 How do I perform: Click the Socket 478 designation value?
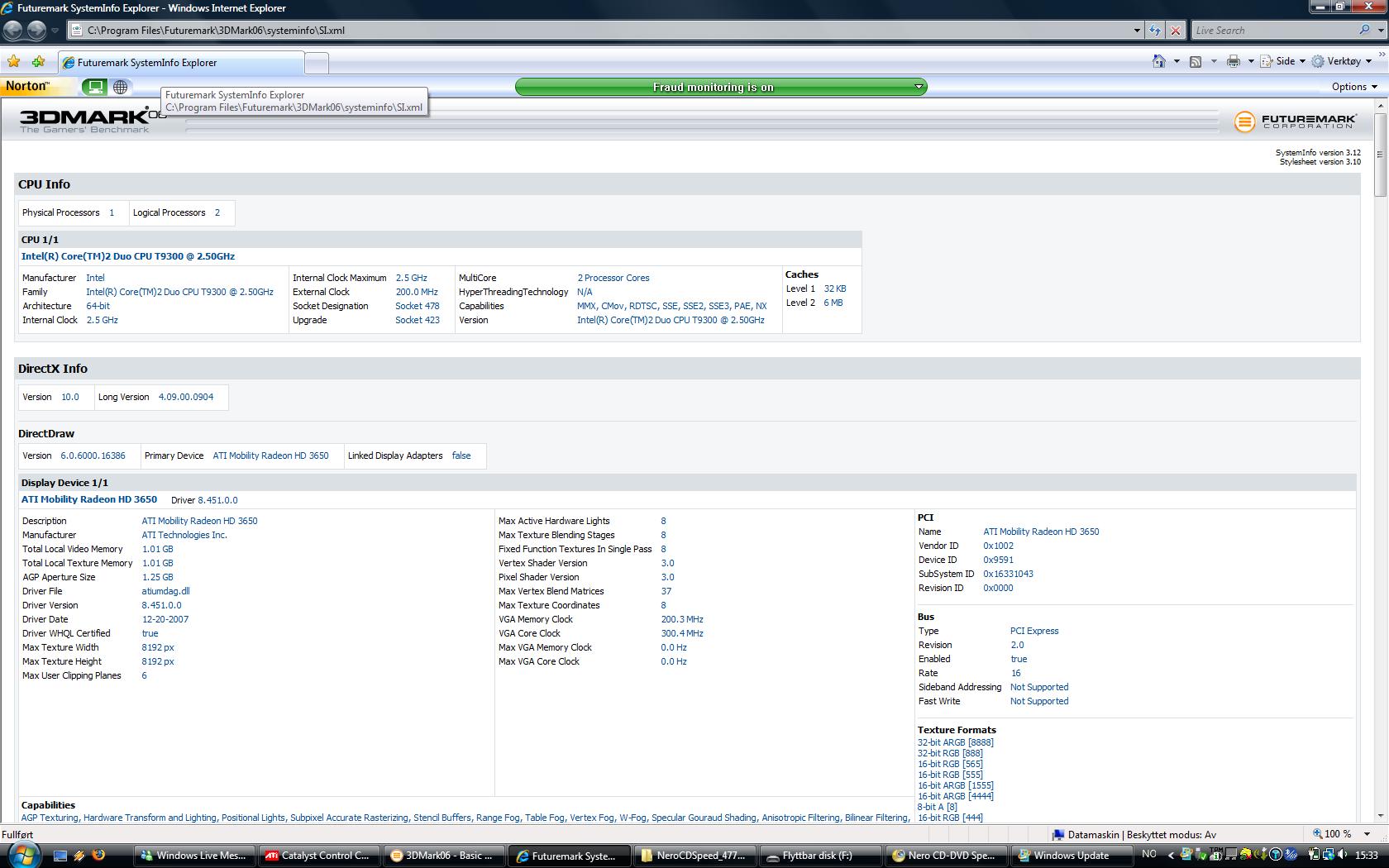click(x=418, y=306)
